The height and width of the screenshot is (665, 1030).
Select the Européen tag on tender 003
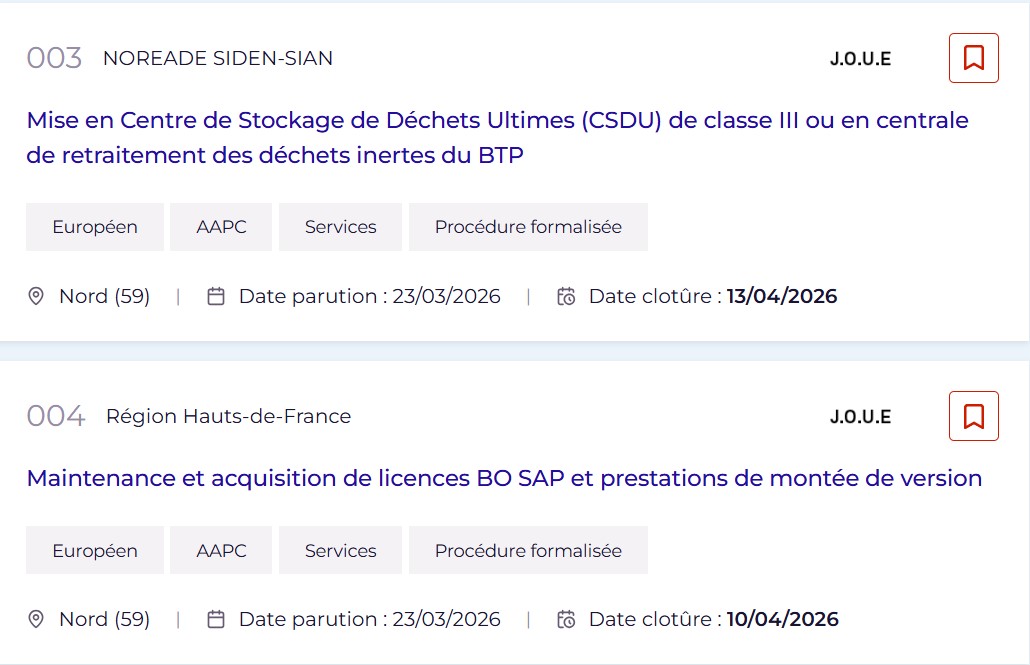(x=95, y=227)
